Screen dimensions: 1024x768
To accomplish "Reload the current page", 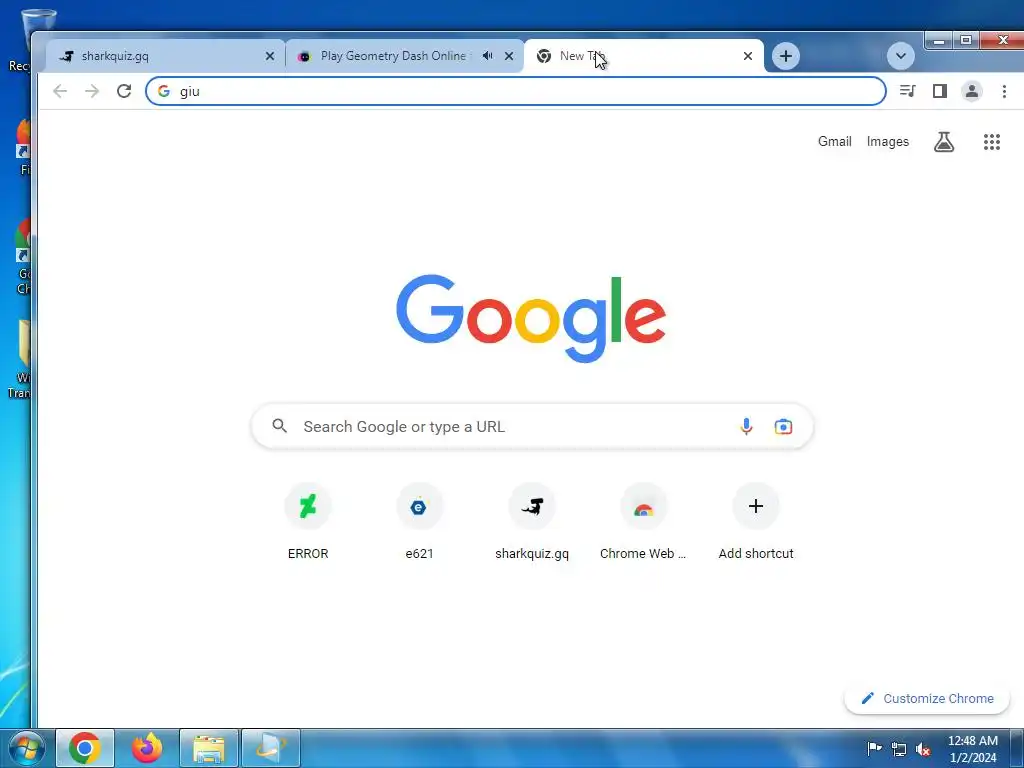I will click(x=124, y=91).
